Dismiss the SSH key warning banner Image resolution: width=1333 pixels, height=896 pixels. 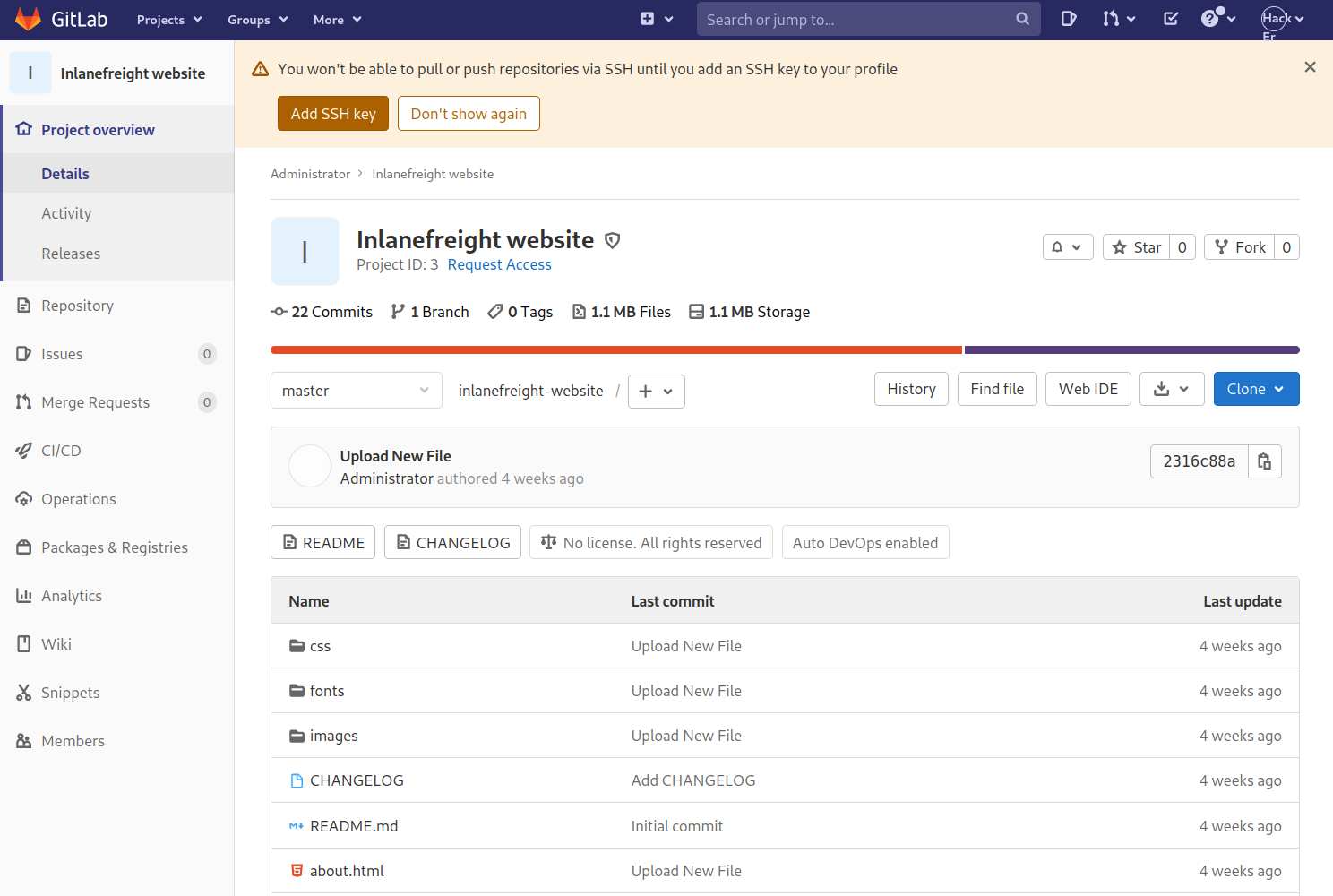coord(1310,67)
